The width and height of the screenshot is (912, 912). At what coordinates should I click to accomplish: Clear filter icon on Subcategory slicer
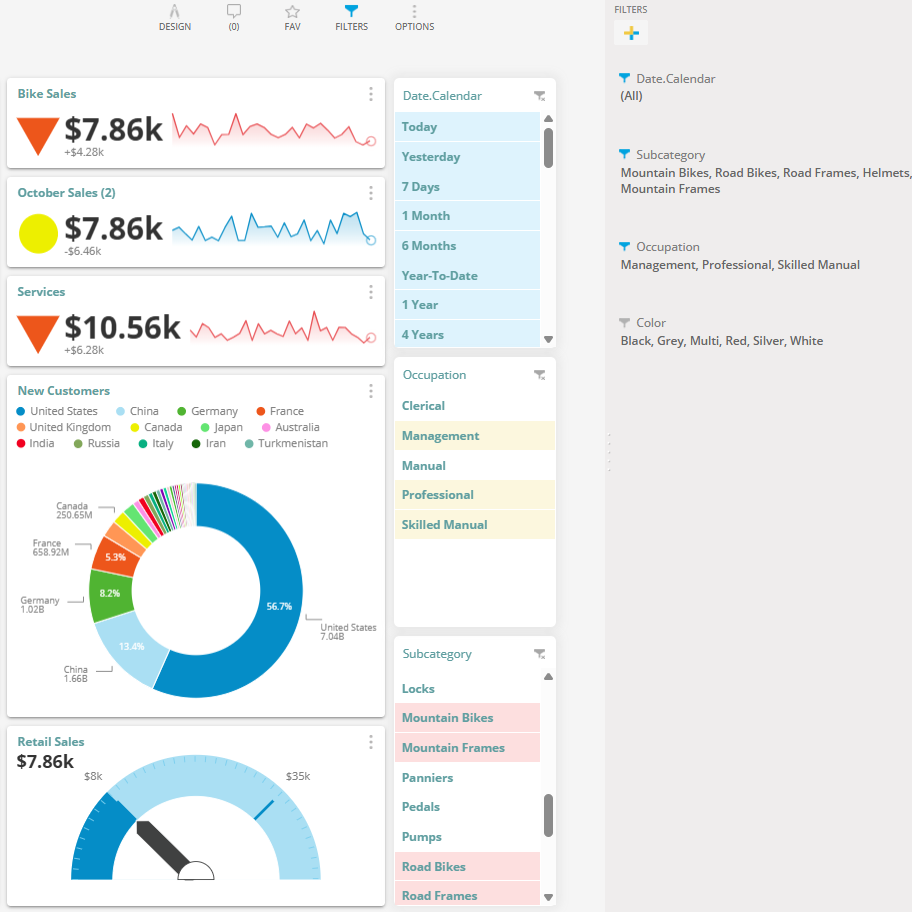click(x=539, y=654)
